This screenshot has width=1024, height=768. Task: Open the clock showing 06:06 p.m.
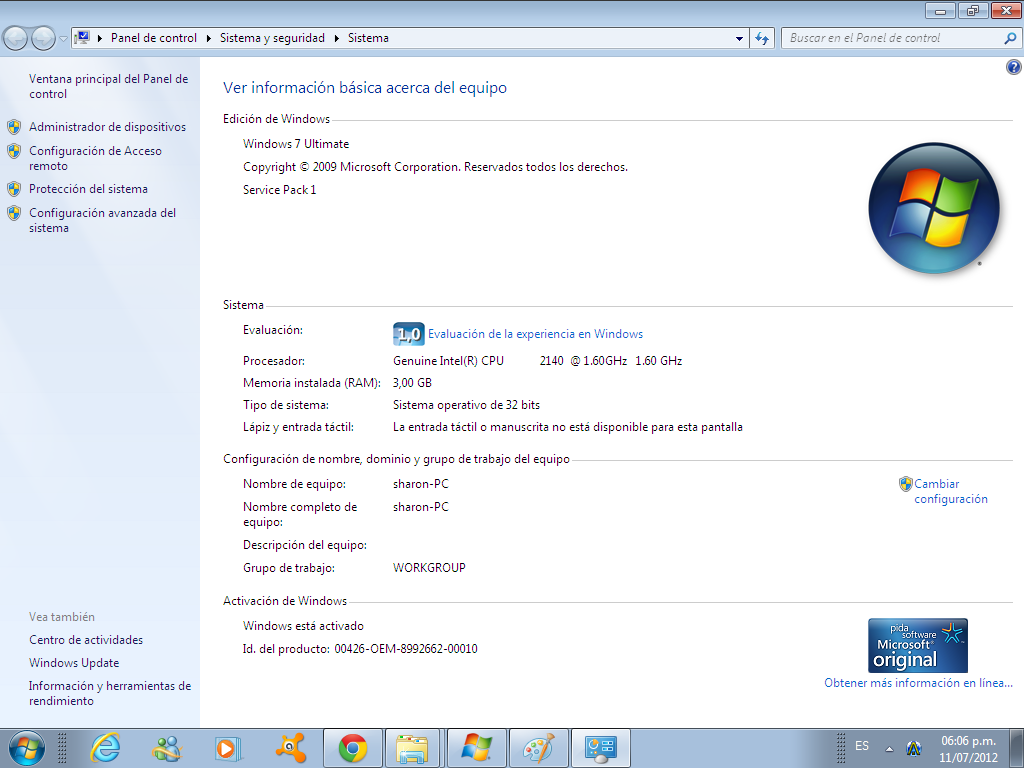tap(968, 749)
